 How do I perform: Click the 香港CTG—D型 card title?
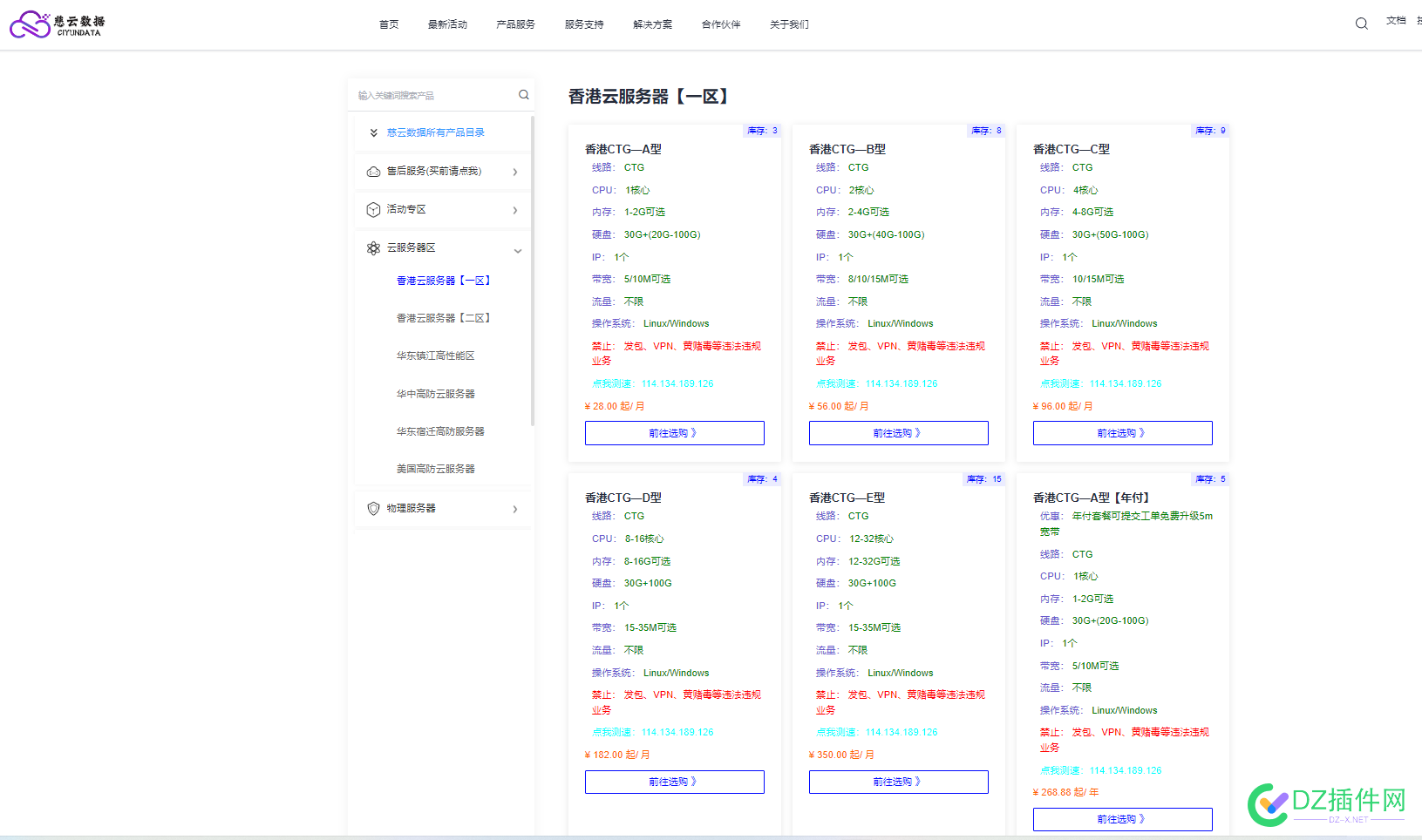623,498
